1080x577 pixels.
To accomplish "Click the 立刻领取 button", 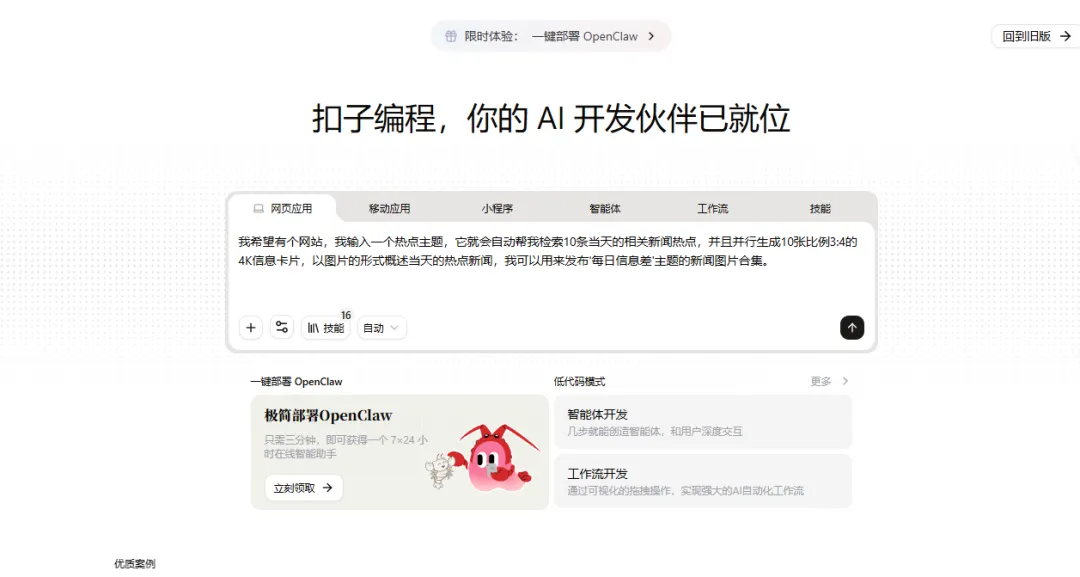I will (x=303, y=487).
